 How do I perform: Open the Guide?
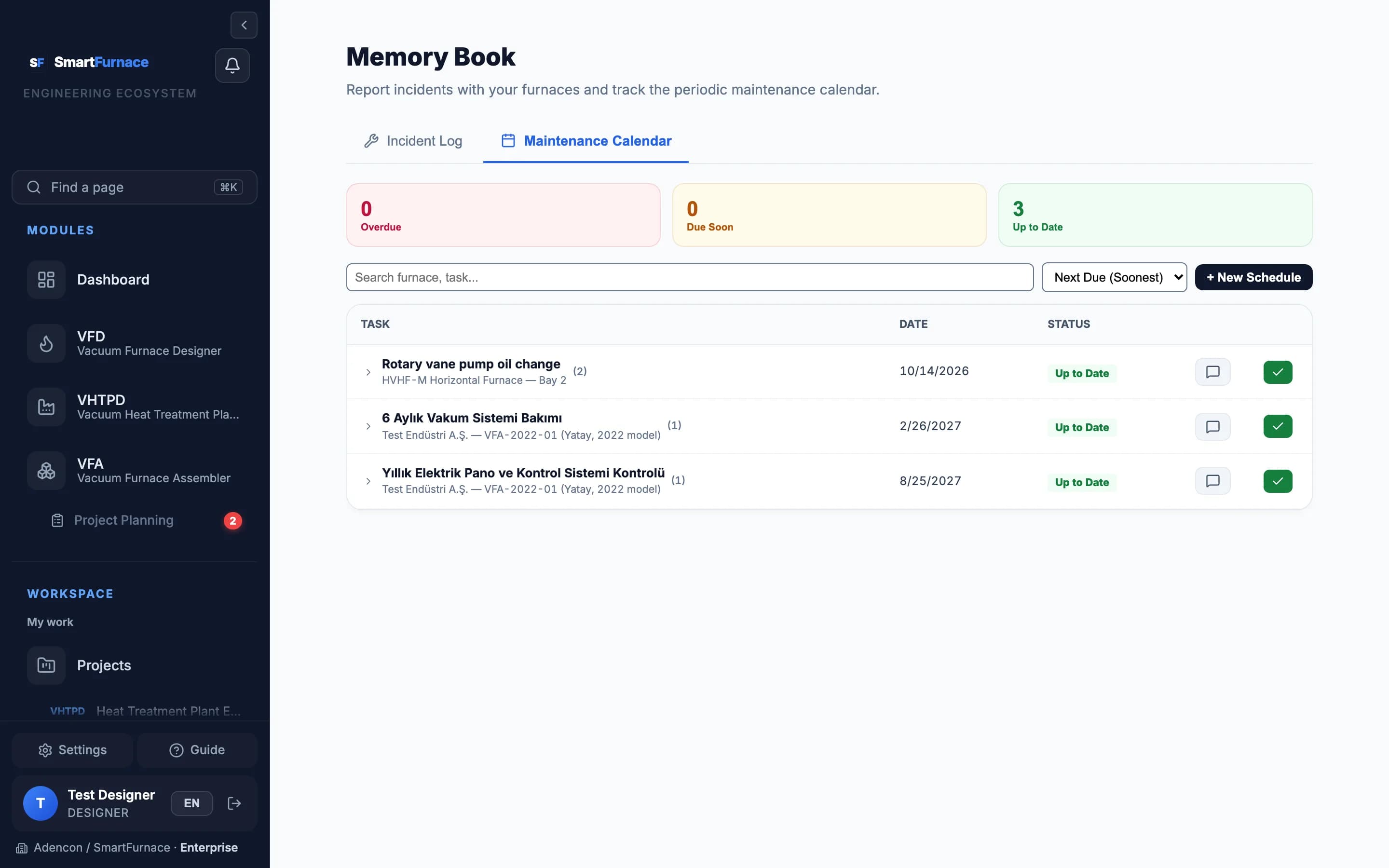click(x=197, y=750)
